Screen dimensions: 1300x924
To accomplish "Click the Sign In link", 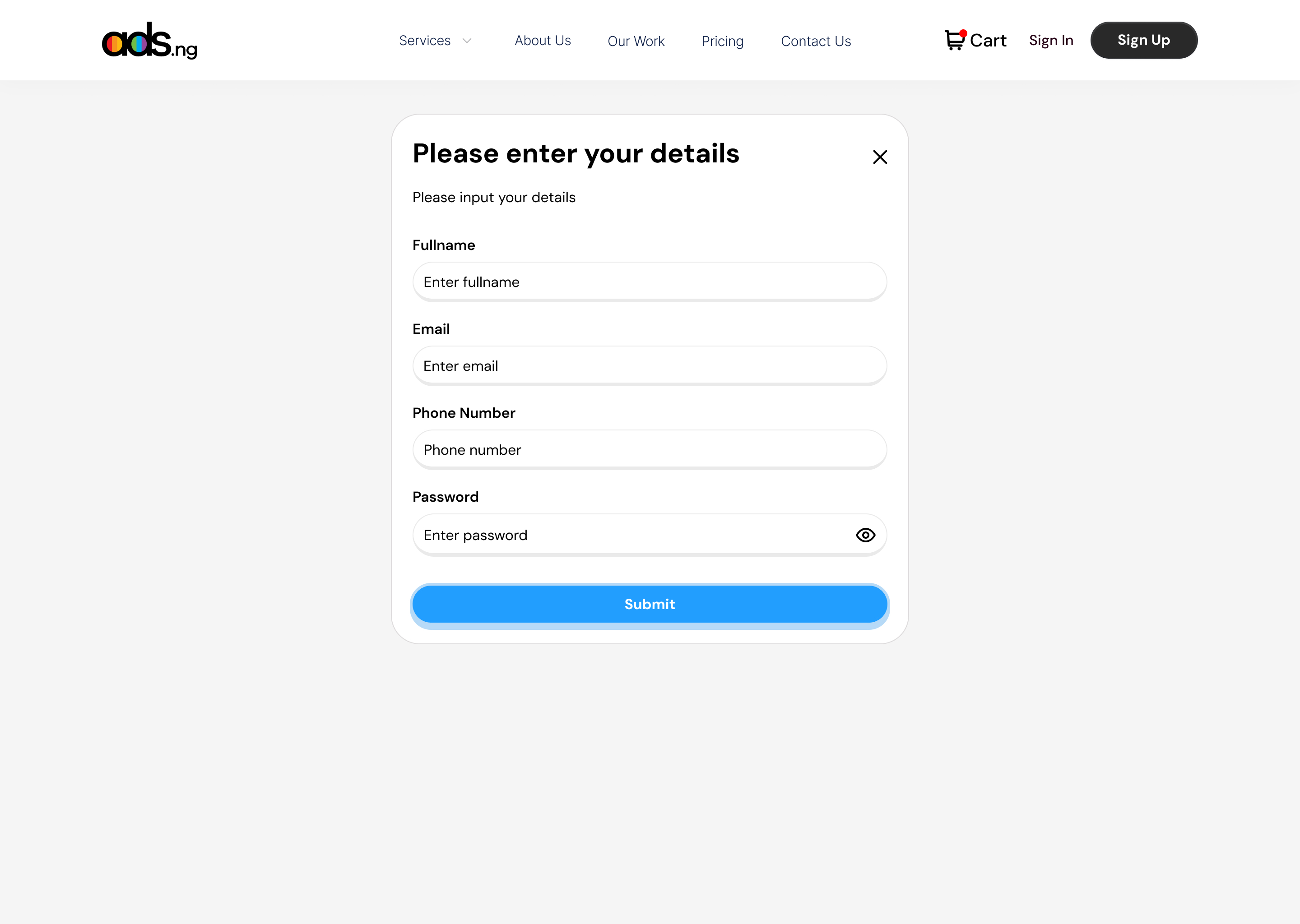I will click(x=1051, y=41).
